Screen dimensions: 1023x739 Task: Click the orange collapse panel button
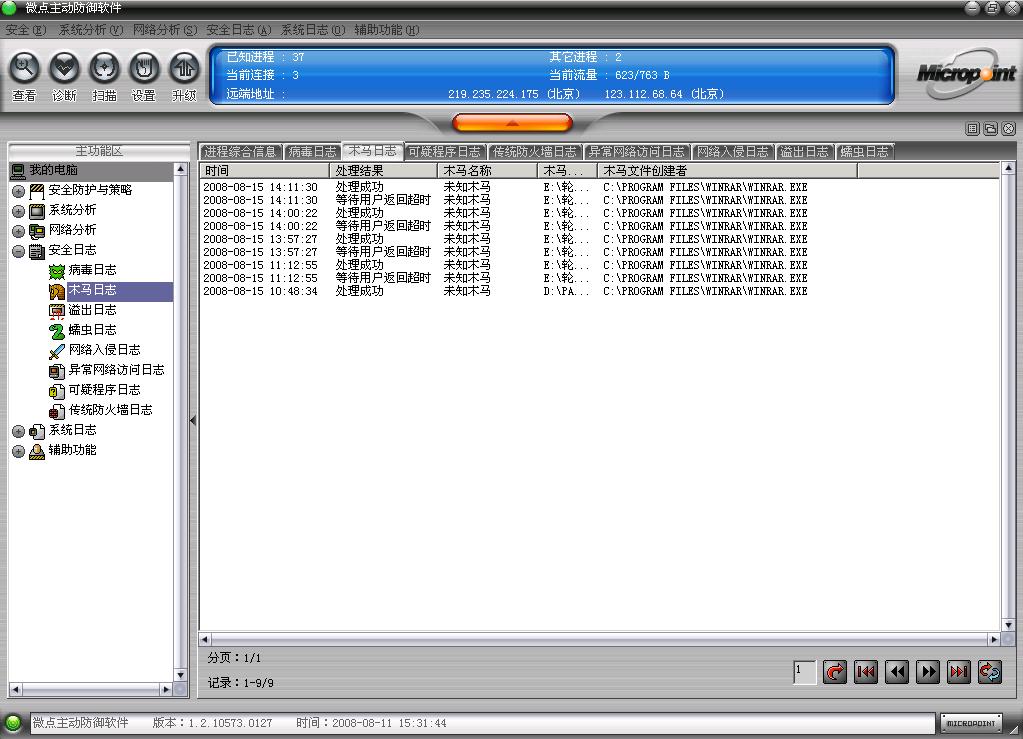pos(512,123)
